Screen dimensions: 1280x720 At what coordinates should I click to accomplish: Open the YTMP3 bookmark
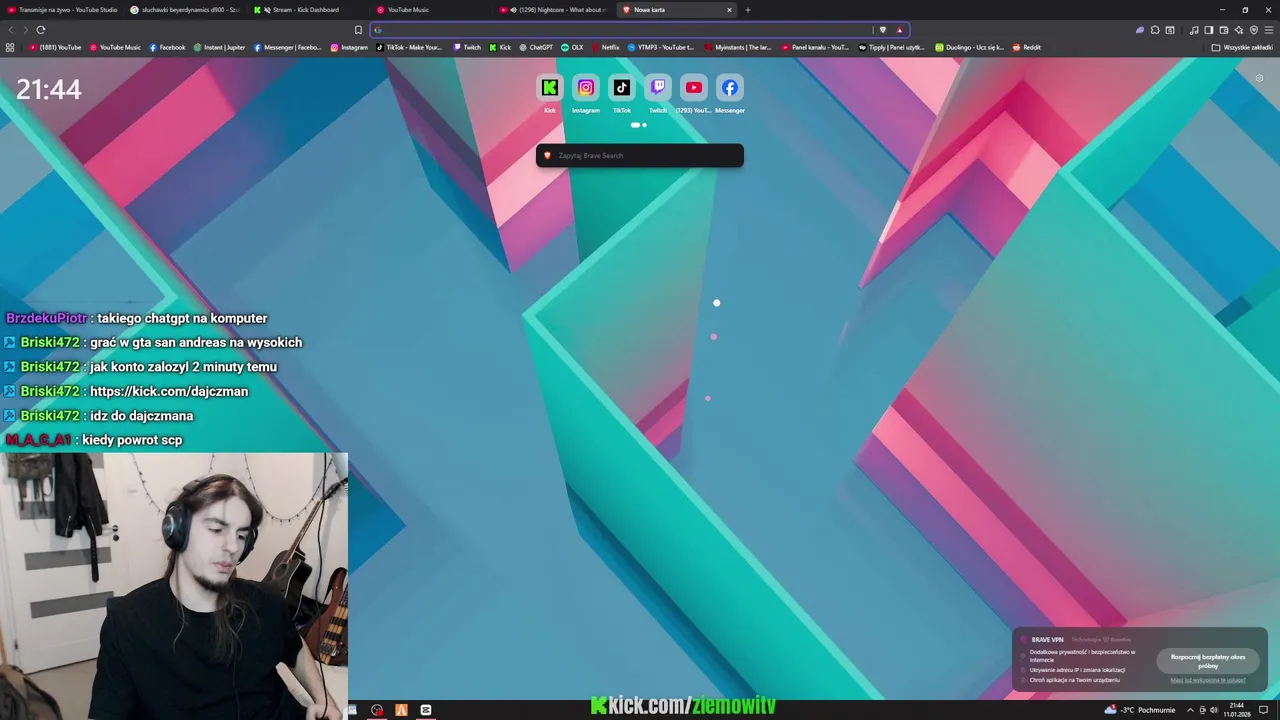tap(661, 47)
